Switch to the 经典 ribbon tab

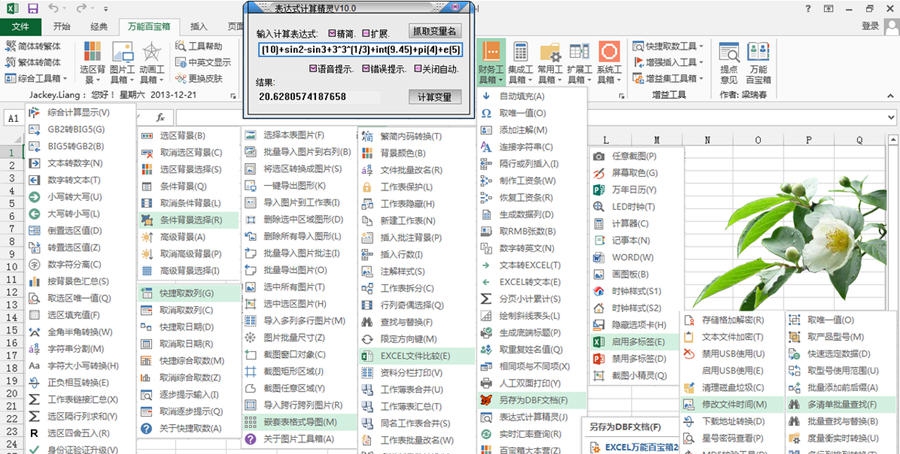[x=99, y=26]
